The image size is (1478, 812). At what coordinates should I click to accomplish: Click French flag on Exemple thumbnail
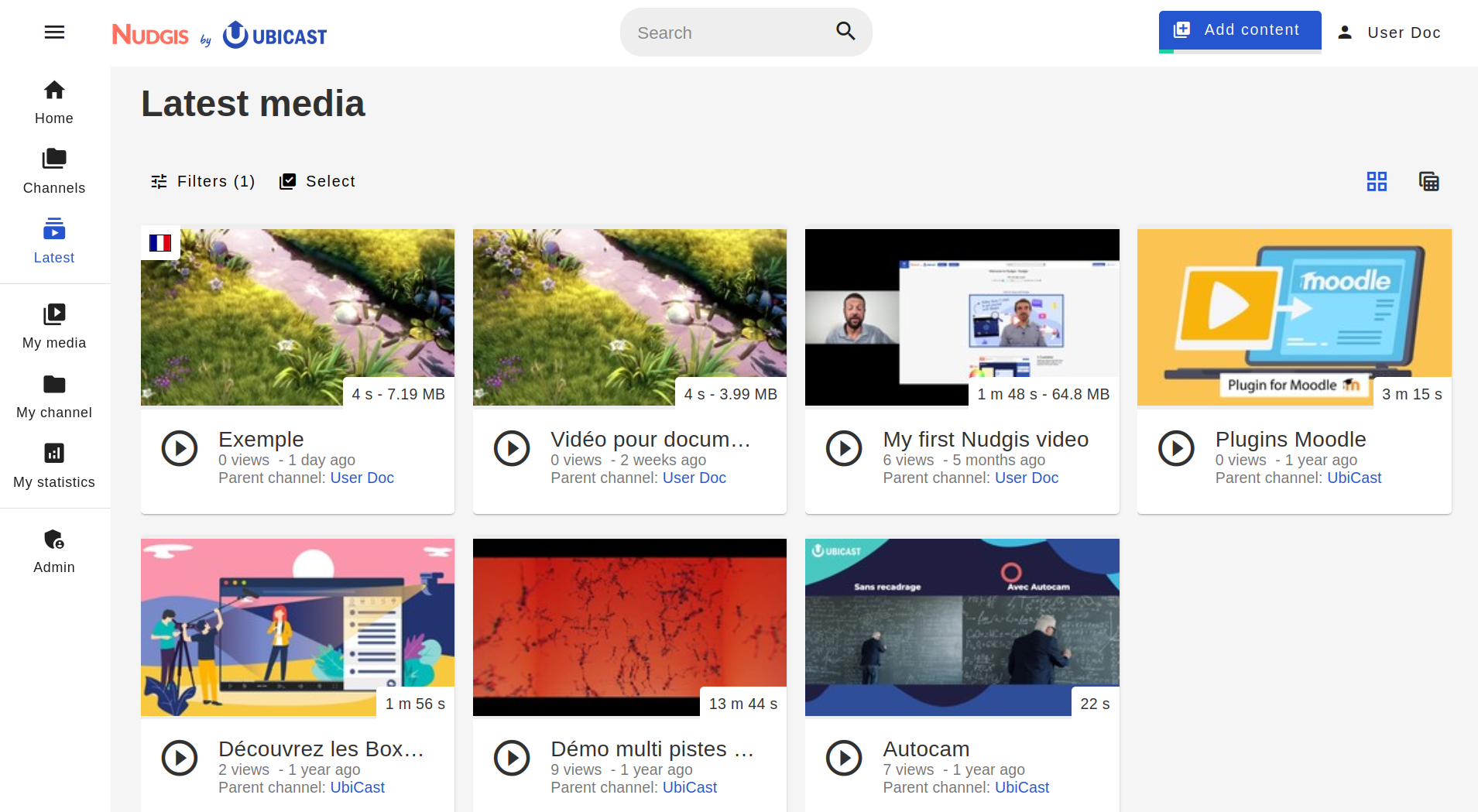pyautogui.click(x=160, y=243)
